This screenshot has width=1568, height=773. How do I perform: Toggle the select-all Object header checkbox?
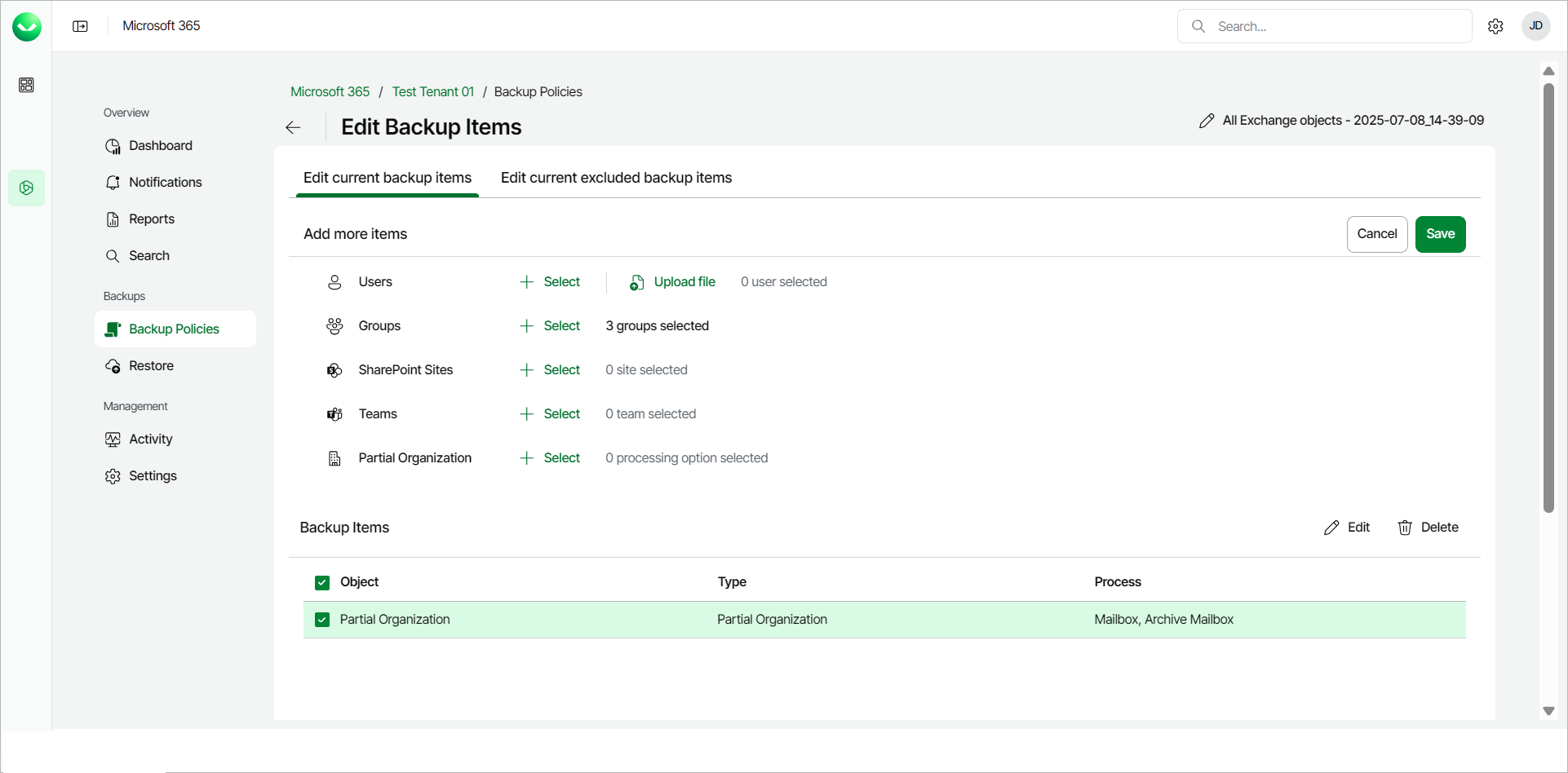322,582
